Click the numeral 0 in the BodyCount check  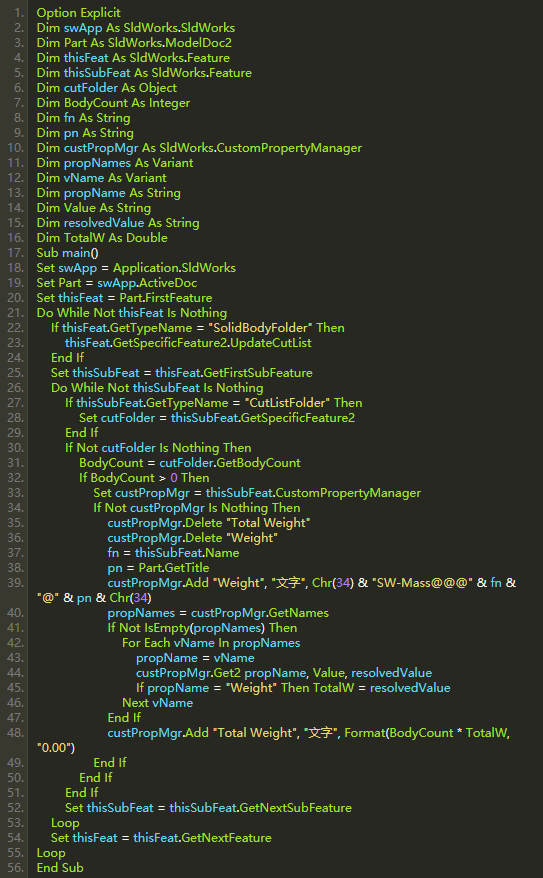(x=174, y=478)
